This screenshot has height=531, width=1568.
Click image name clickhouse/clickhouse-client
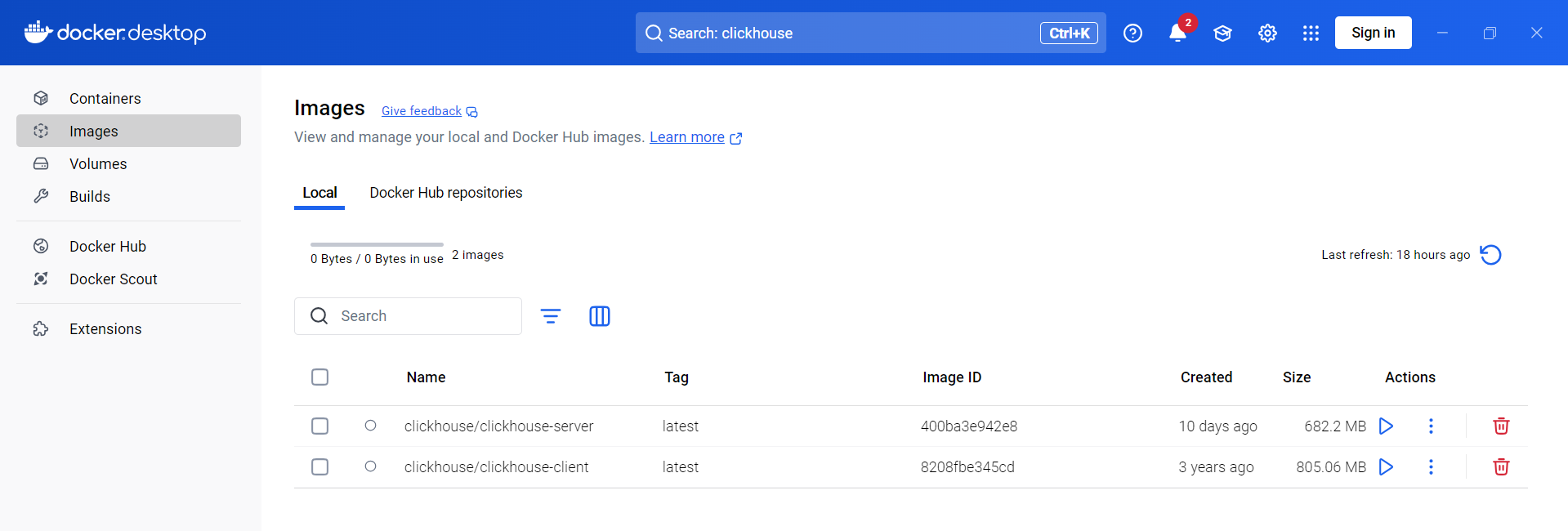pyautogui.click(x=496, y=467)
